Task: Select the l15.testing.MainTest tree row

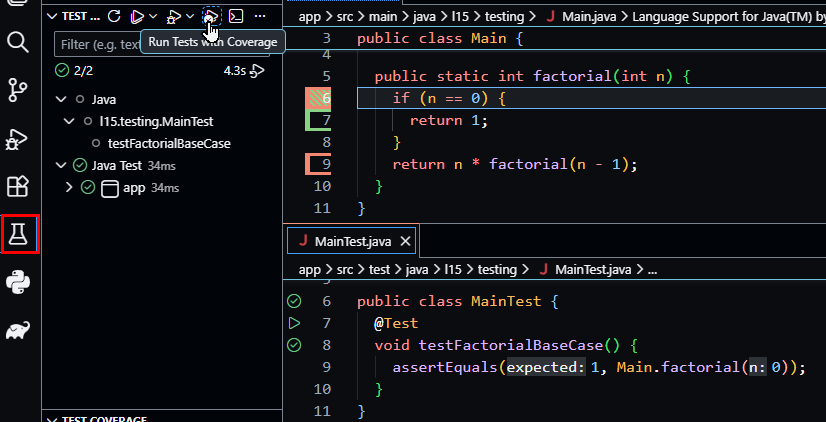Action: tap(162, 122)
